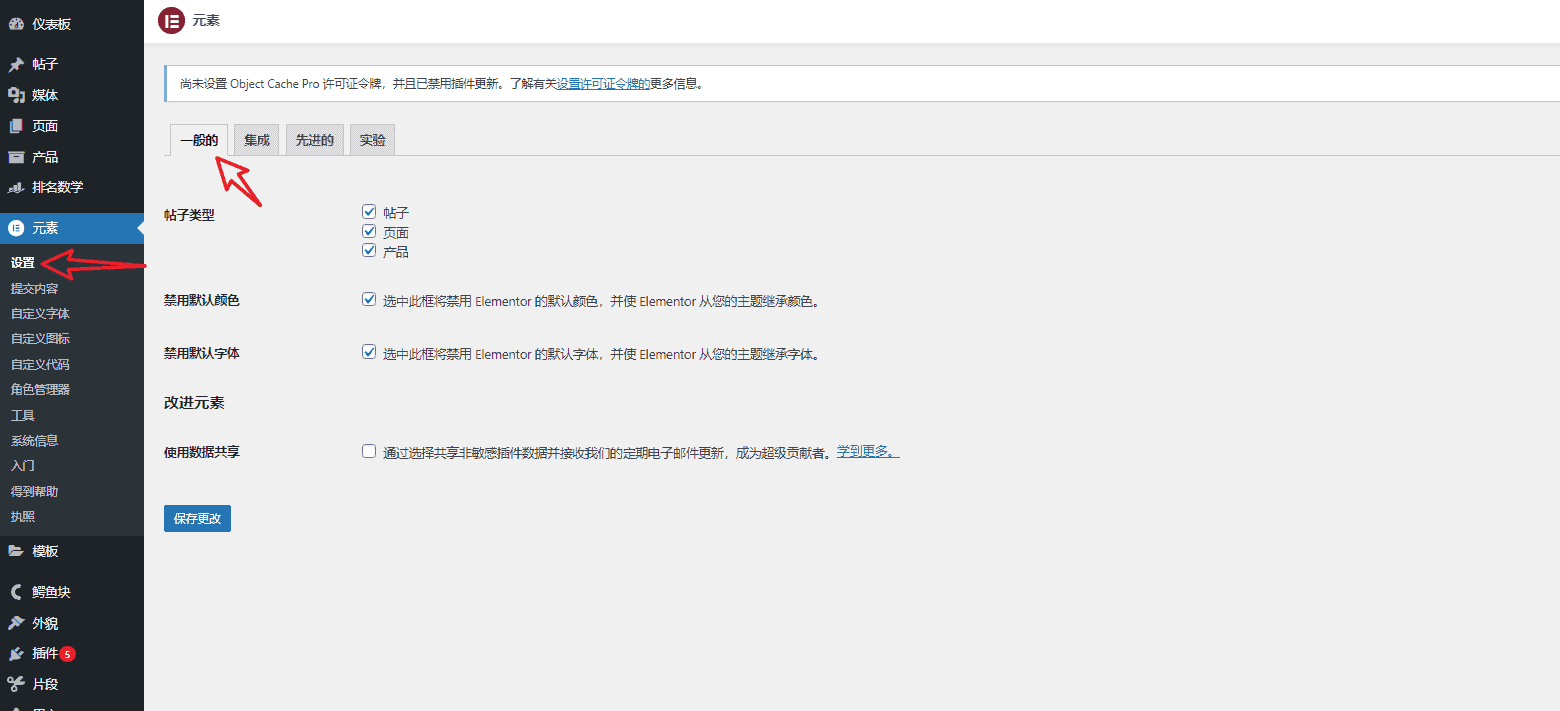Click the 元素 header title text
The height and width of the screenshot is (711, 1560).
tap(206, 21)
